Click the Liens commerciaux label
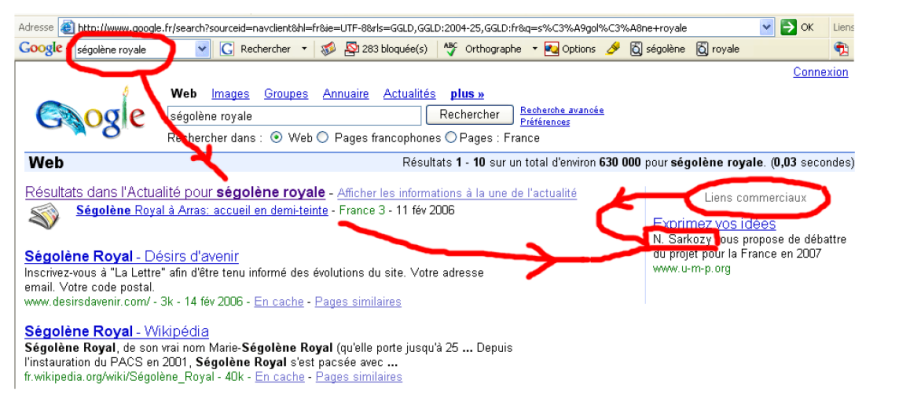The image size is (910, 406). point(755,198)
